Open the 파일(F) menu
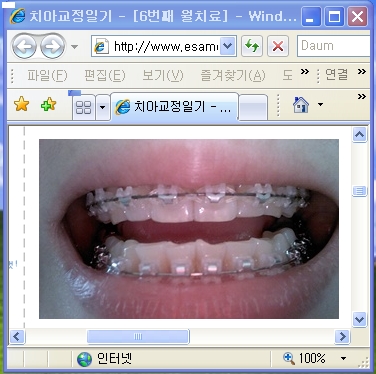Image resolution: width=376 pixels, height=374 pixels. (x=47, y=75)
